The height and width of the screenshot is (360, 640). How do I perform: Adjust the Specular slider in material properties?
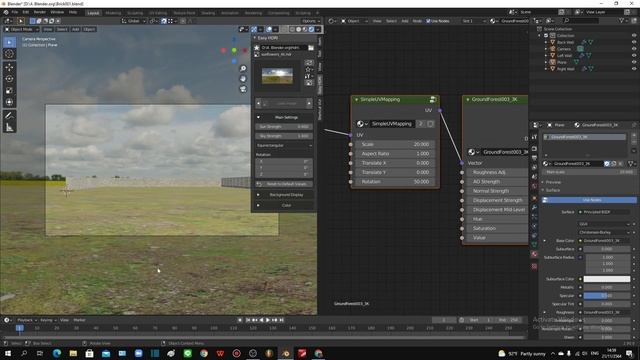pos(607,296)
